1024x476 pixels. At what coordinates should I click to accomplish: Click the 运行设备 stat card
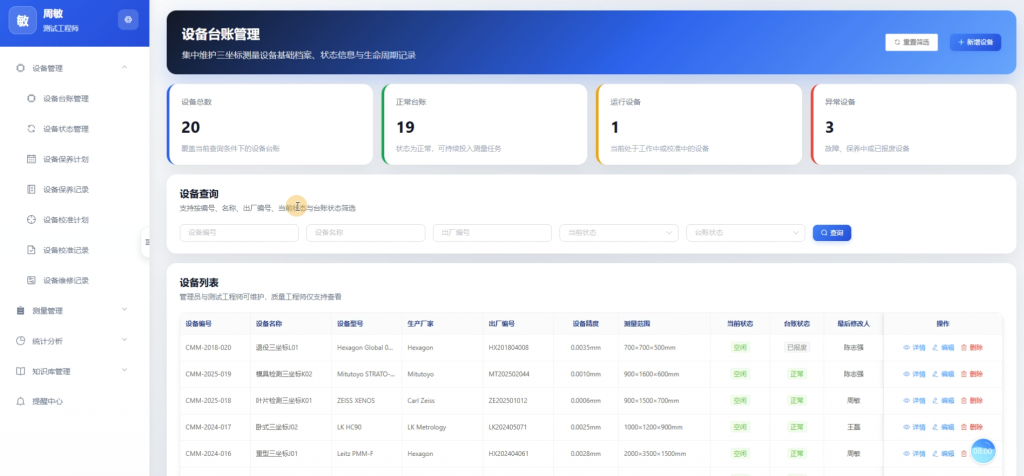(699, 124)
